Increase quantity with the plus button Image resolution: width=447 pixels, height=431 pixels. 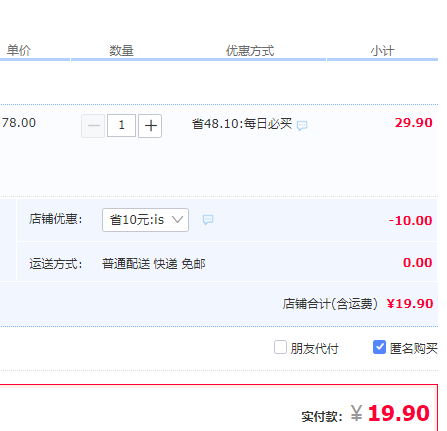(150, 126)
